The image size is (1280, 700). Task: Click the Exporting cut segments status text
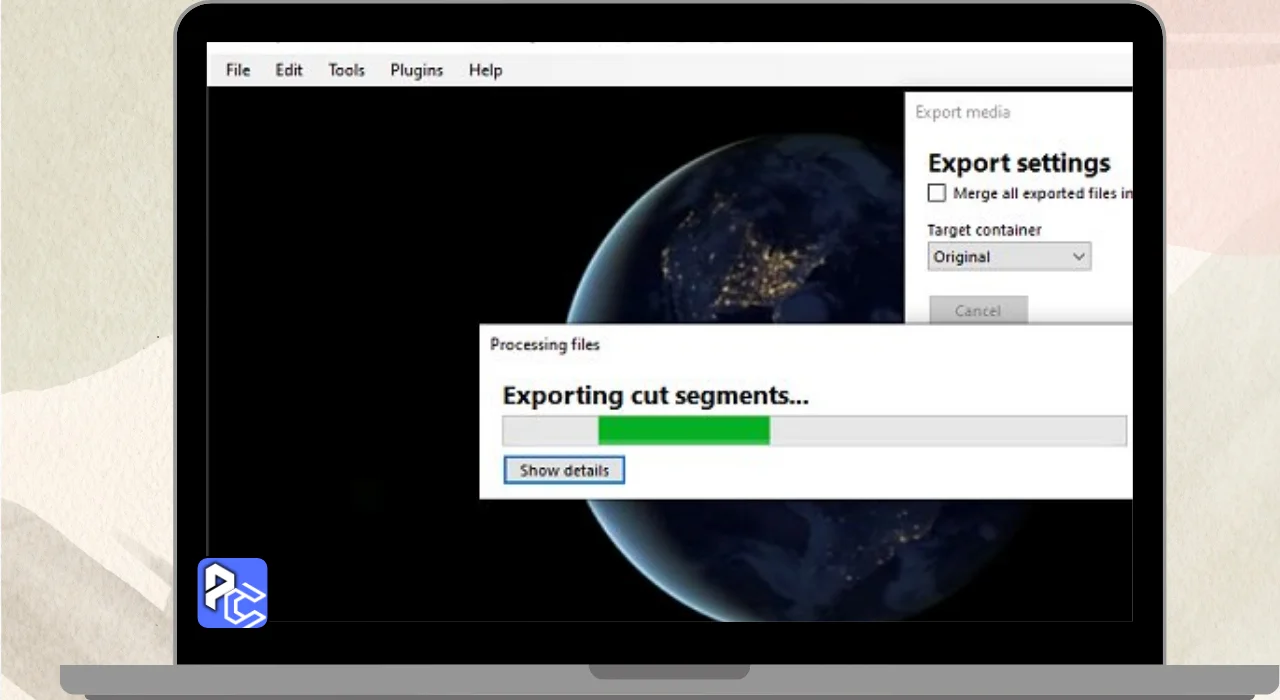coord(655,396)
